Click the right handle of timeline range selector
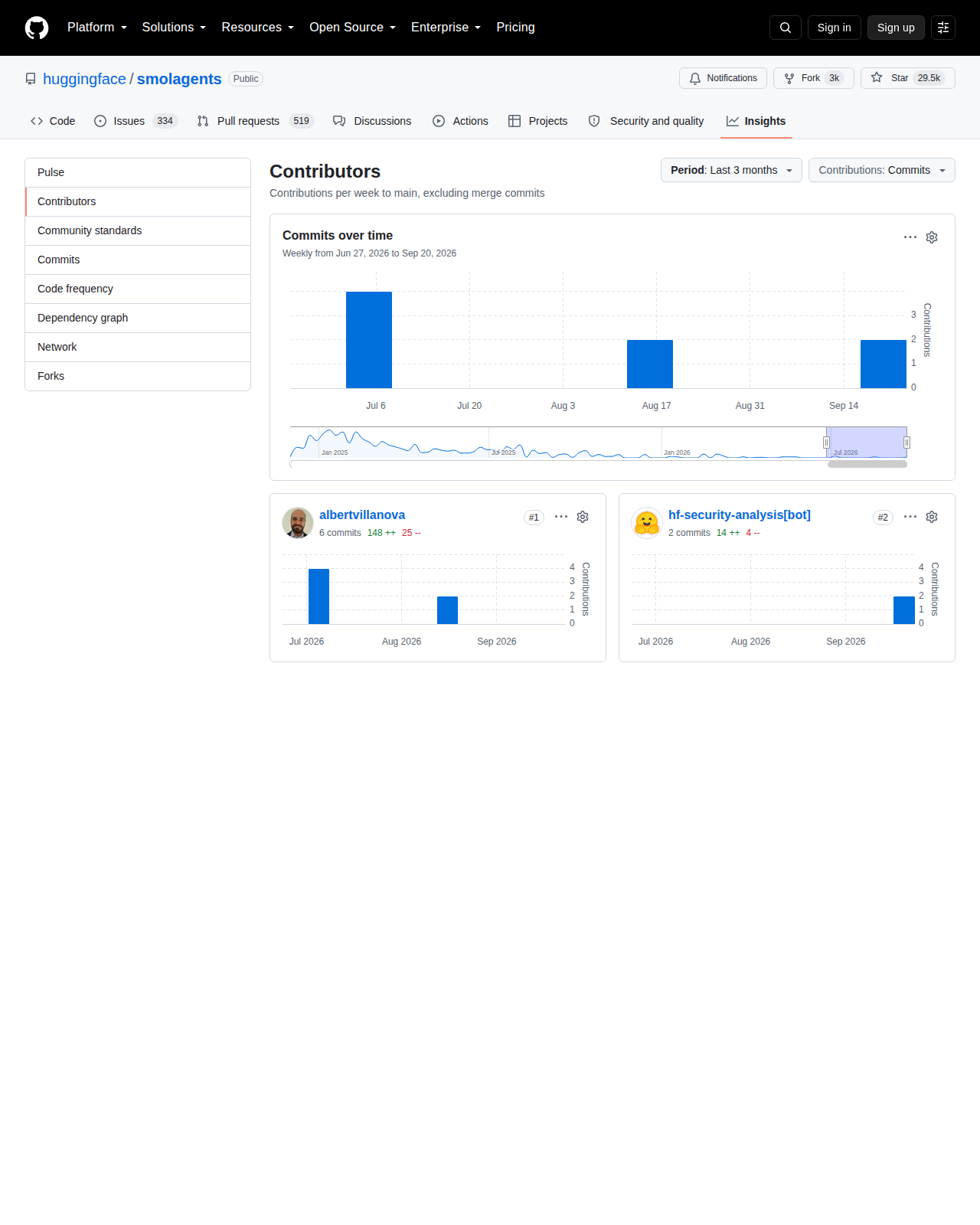Viewport: 980px width, 1225px height. (906, 443)
